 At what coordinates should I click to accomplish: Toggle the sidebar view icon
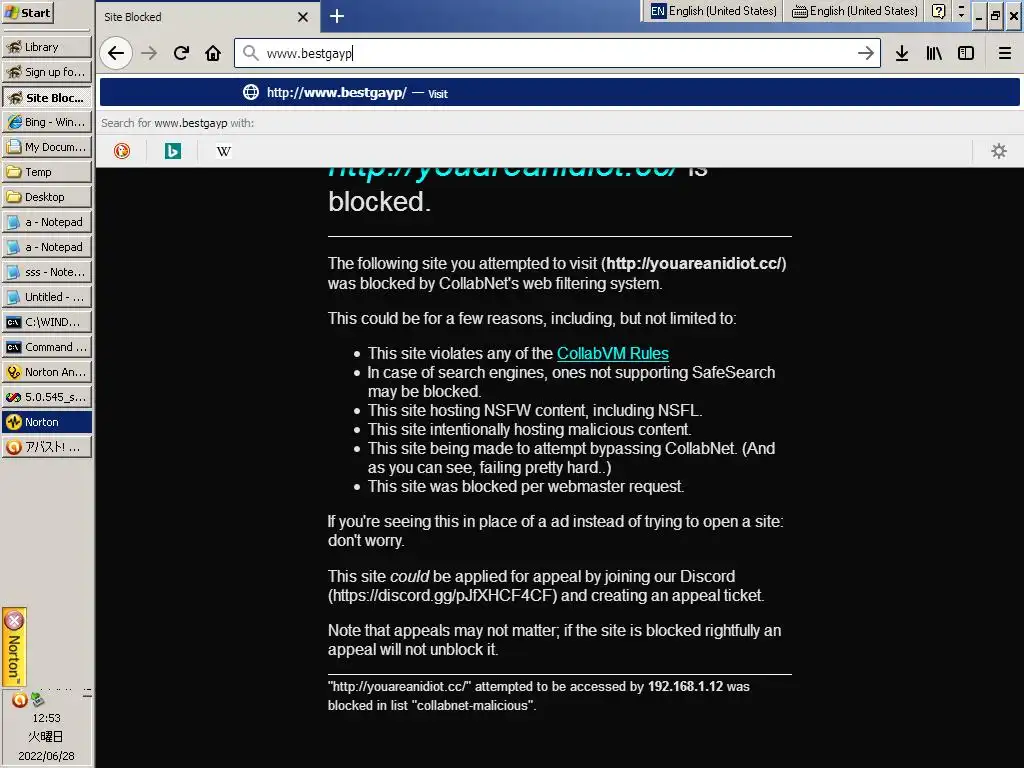click(x=966, y=53)
